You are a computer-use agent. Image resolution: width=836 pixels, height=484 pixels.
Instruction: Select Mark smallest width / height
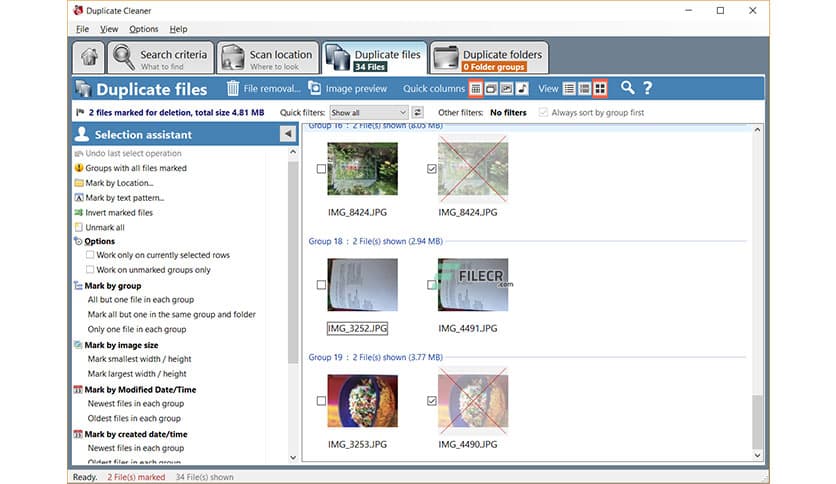(139, 359)
